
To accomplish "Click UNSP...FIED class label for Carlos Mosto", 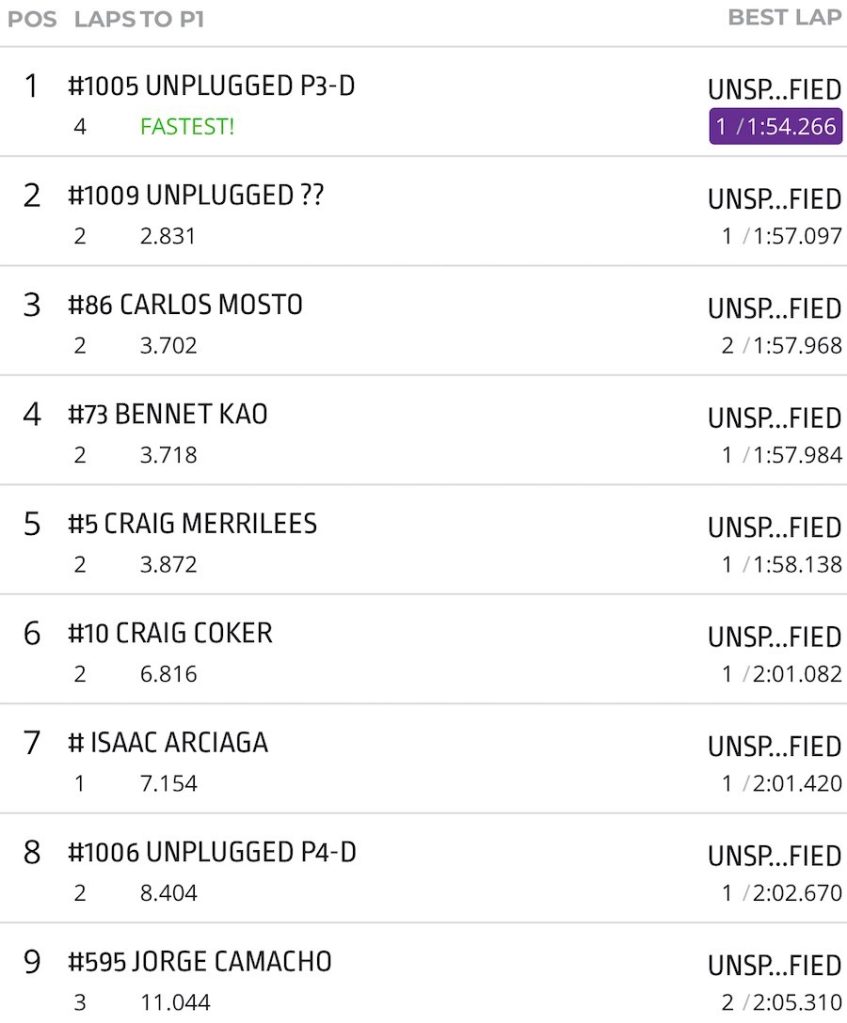I will (774, 309).
